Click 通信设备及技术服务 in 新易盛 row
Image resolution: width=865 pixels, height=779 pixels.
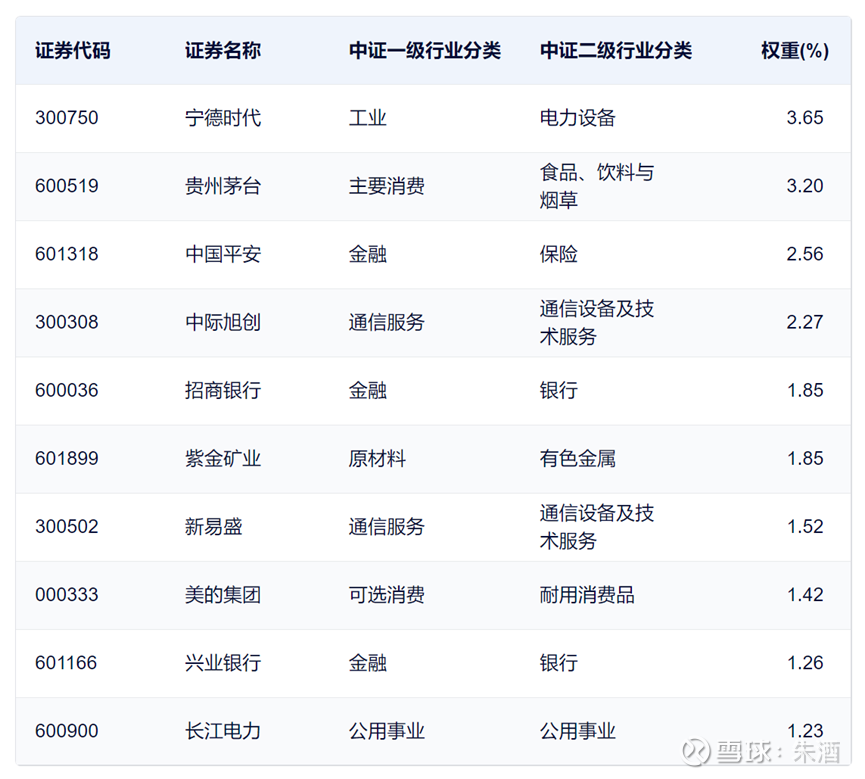point(597,527)
